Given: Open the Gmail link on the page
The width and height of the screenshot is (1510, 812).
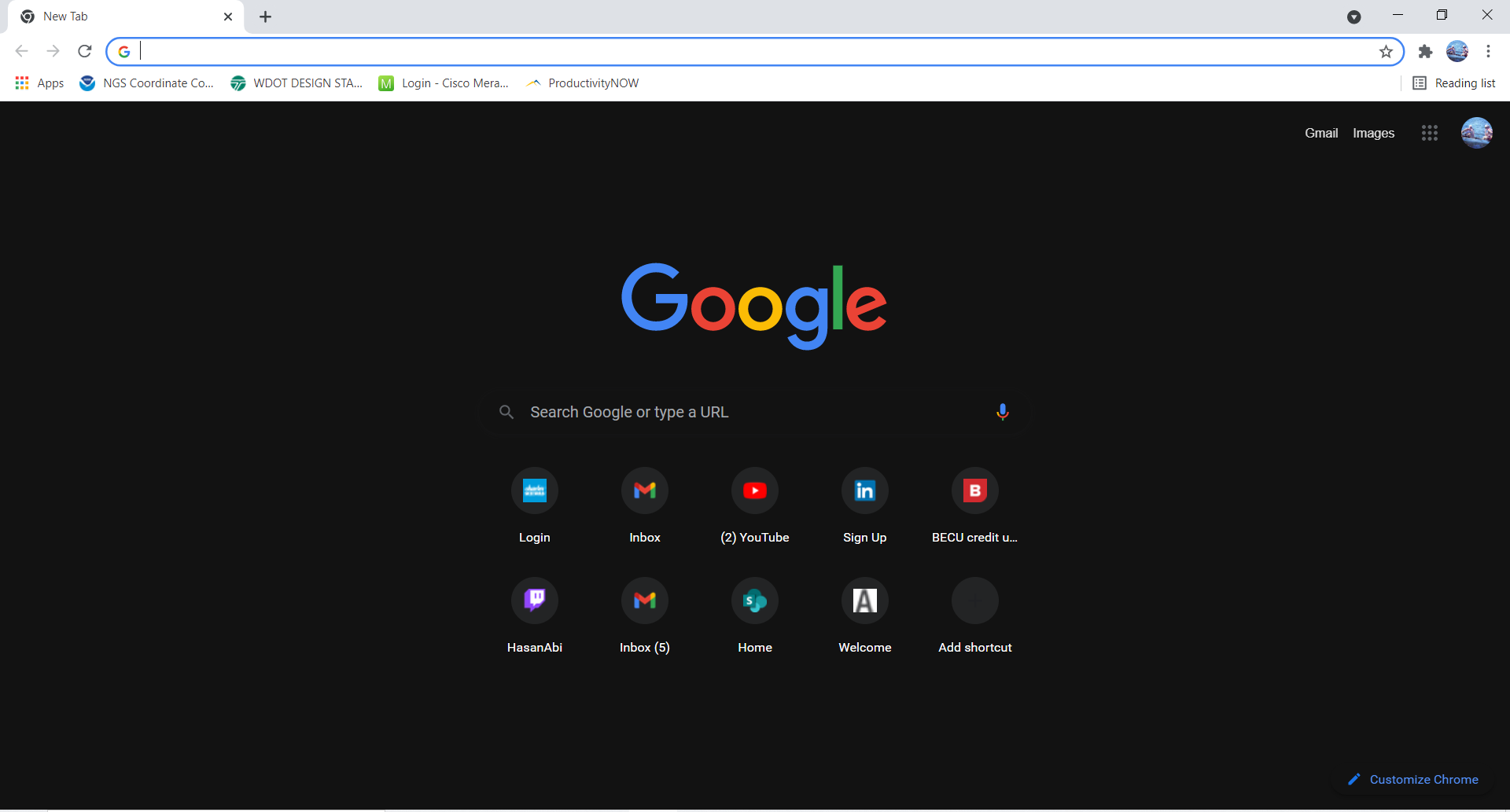Looking at the screenshot, I should coord(1321,134).
